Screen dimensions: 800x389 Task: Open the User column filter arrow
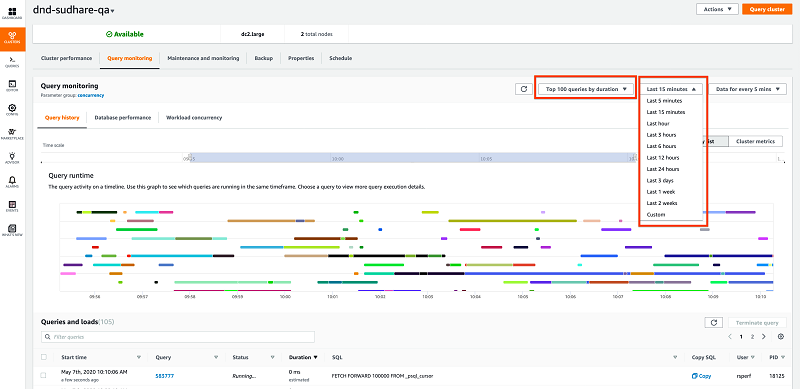coord(754,357)
